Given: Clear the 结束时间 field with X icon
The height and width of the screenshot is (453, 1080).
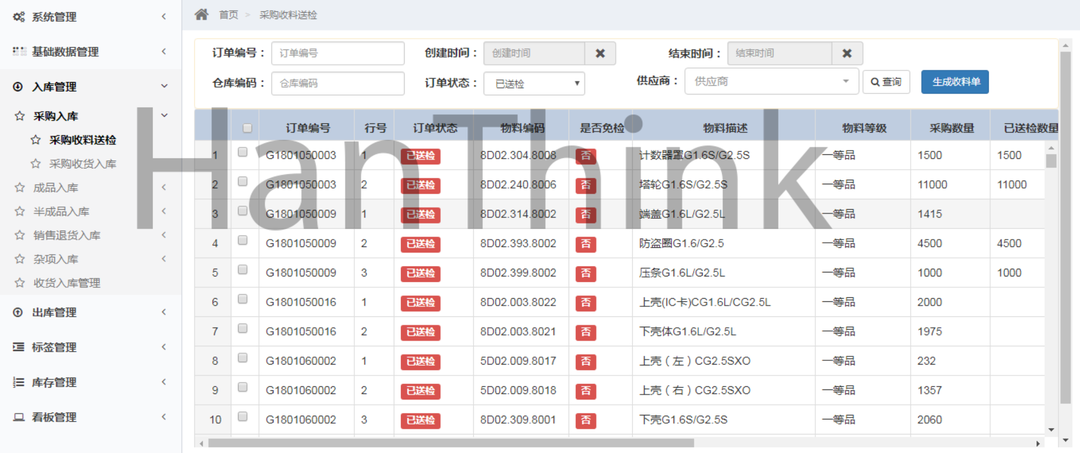Looking at the screenshot, I should click(846, 53).
